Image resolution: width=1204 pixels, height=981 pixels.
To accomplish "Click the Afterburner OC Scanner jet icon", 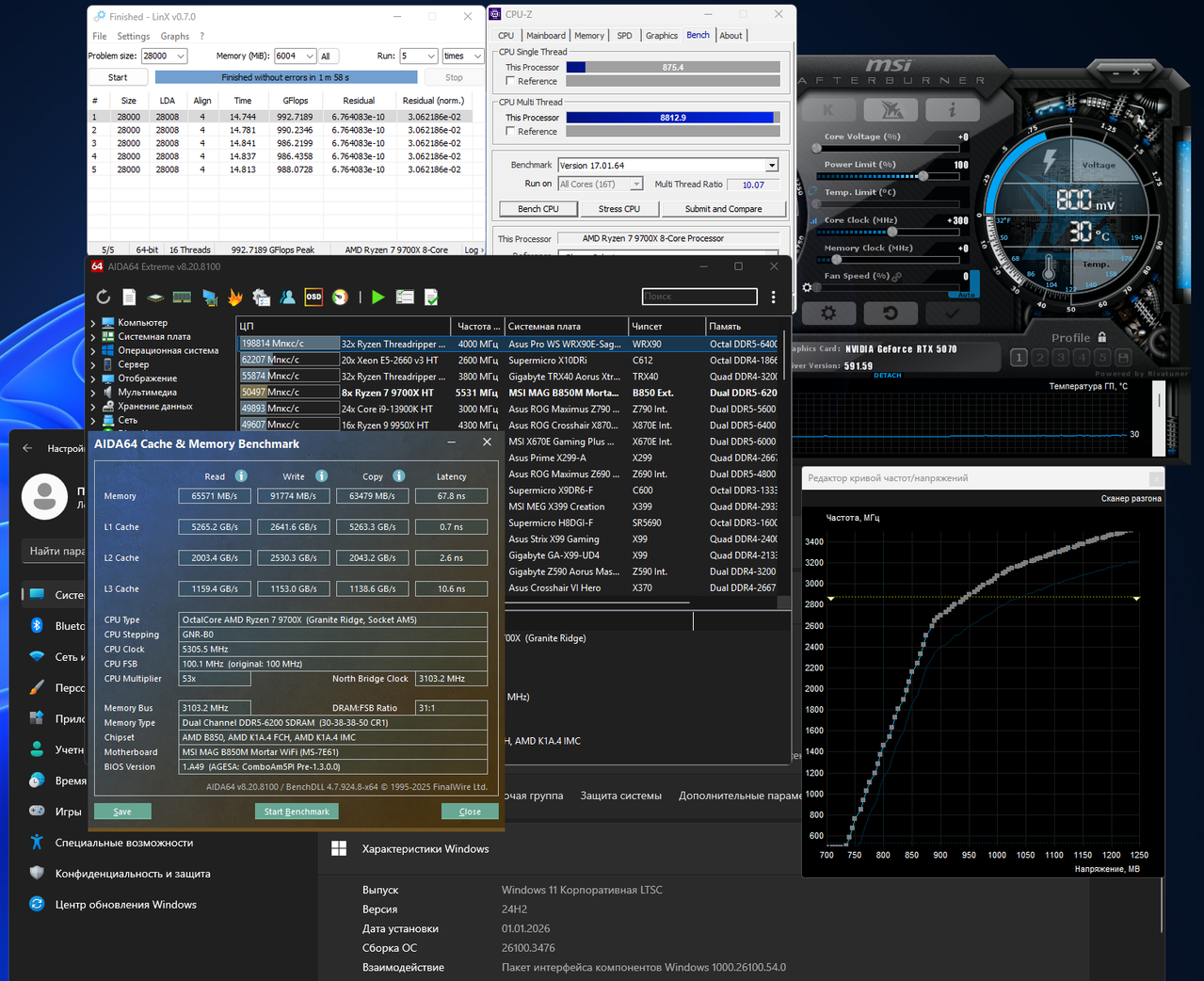I will pos(891,109).
